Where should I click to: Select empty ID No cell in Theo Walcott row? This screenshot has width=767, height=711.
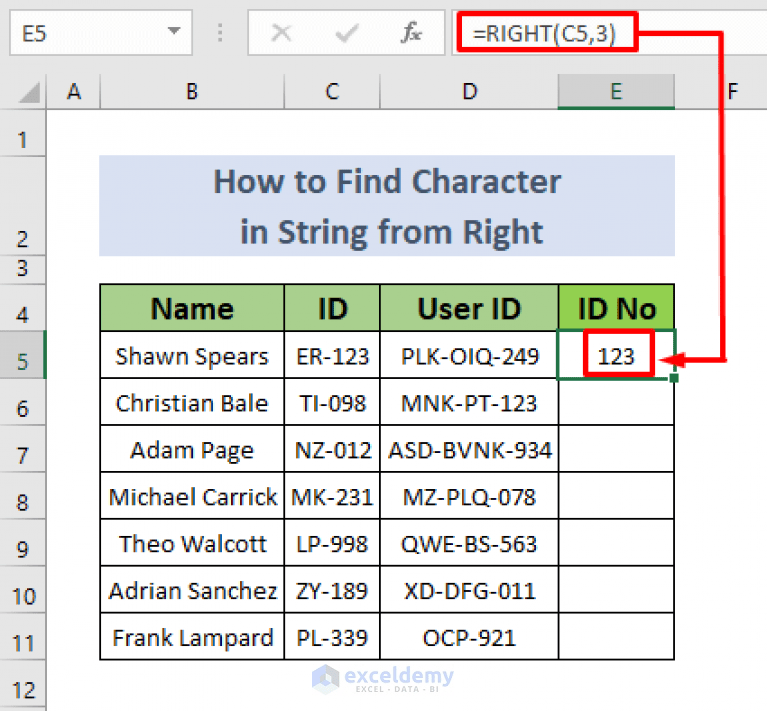(616, 543)
